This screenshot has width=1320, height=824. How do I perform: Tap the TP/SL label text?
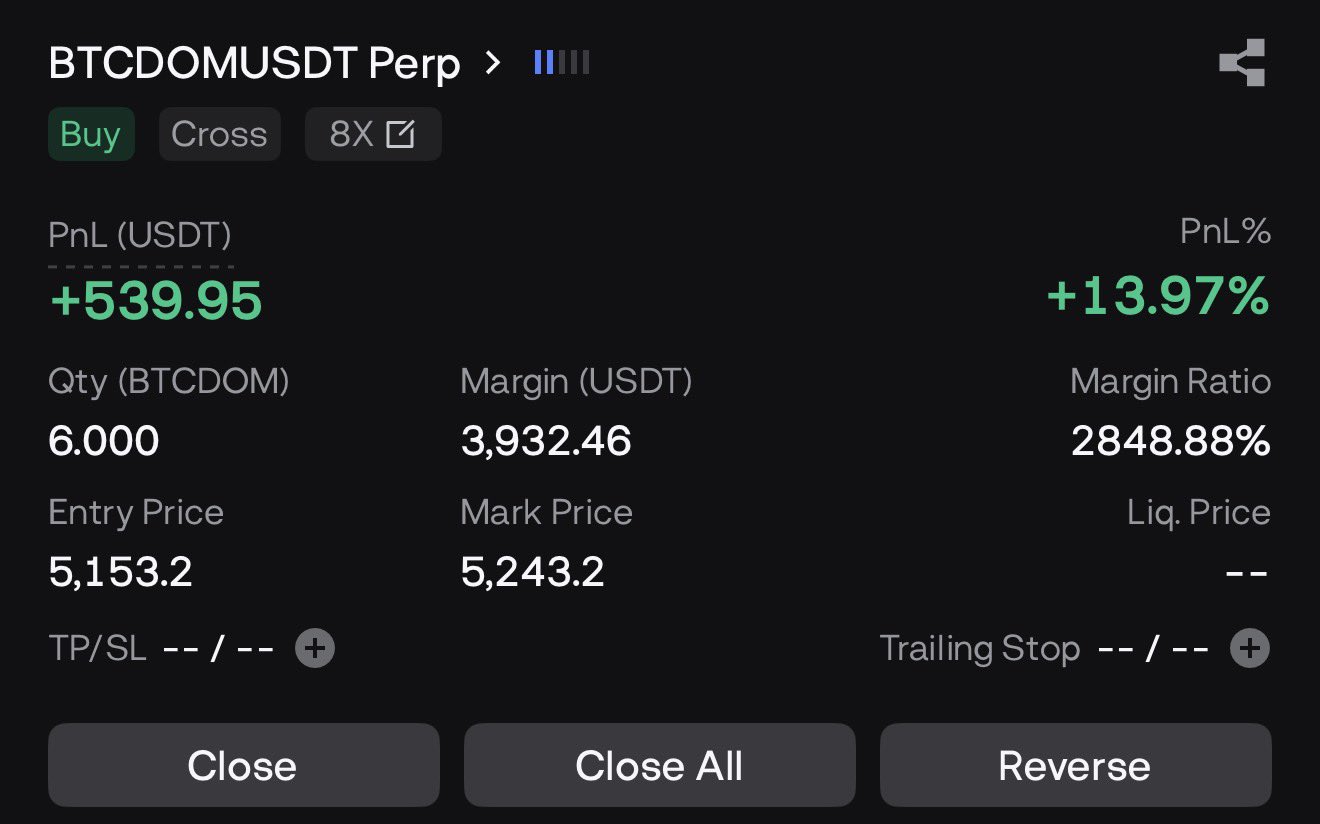pyautogui.click(x=97, y=649)
